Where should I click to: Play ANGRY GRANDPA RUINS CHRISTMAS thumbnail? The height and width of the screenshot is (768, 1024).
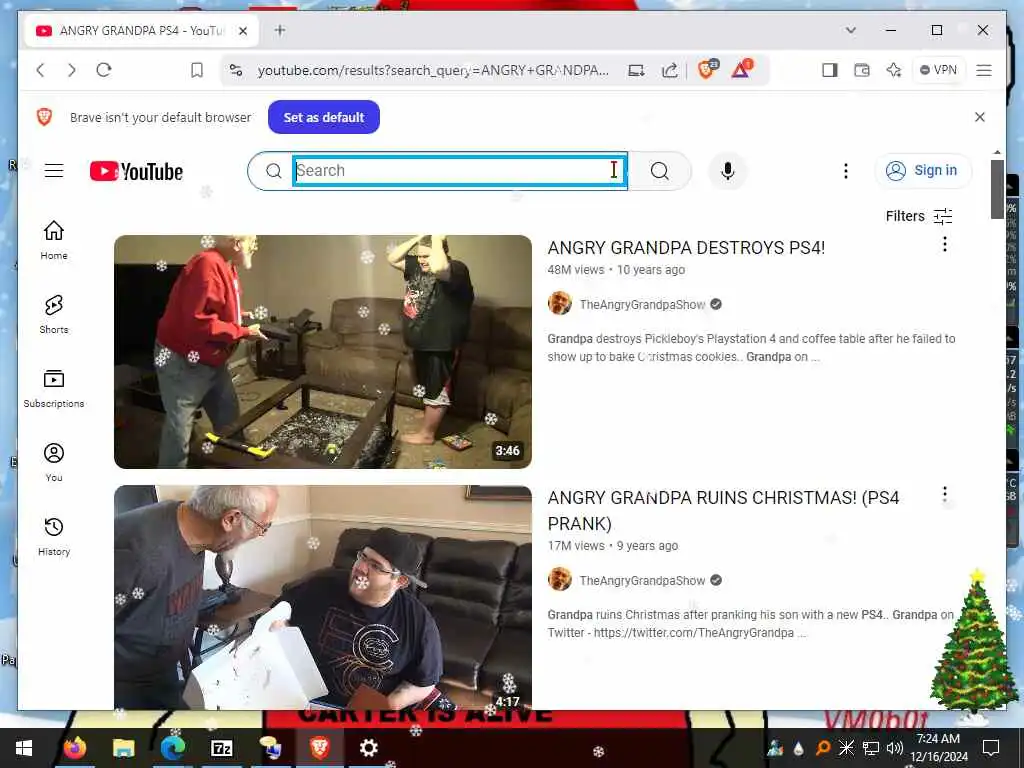tap(323, 598)
